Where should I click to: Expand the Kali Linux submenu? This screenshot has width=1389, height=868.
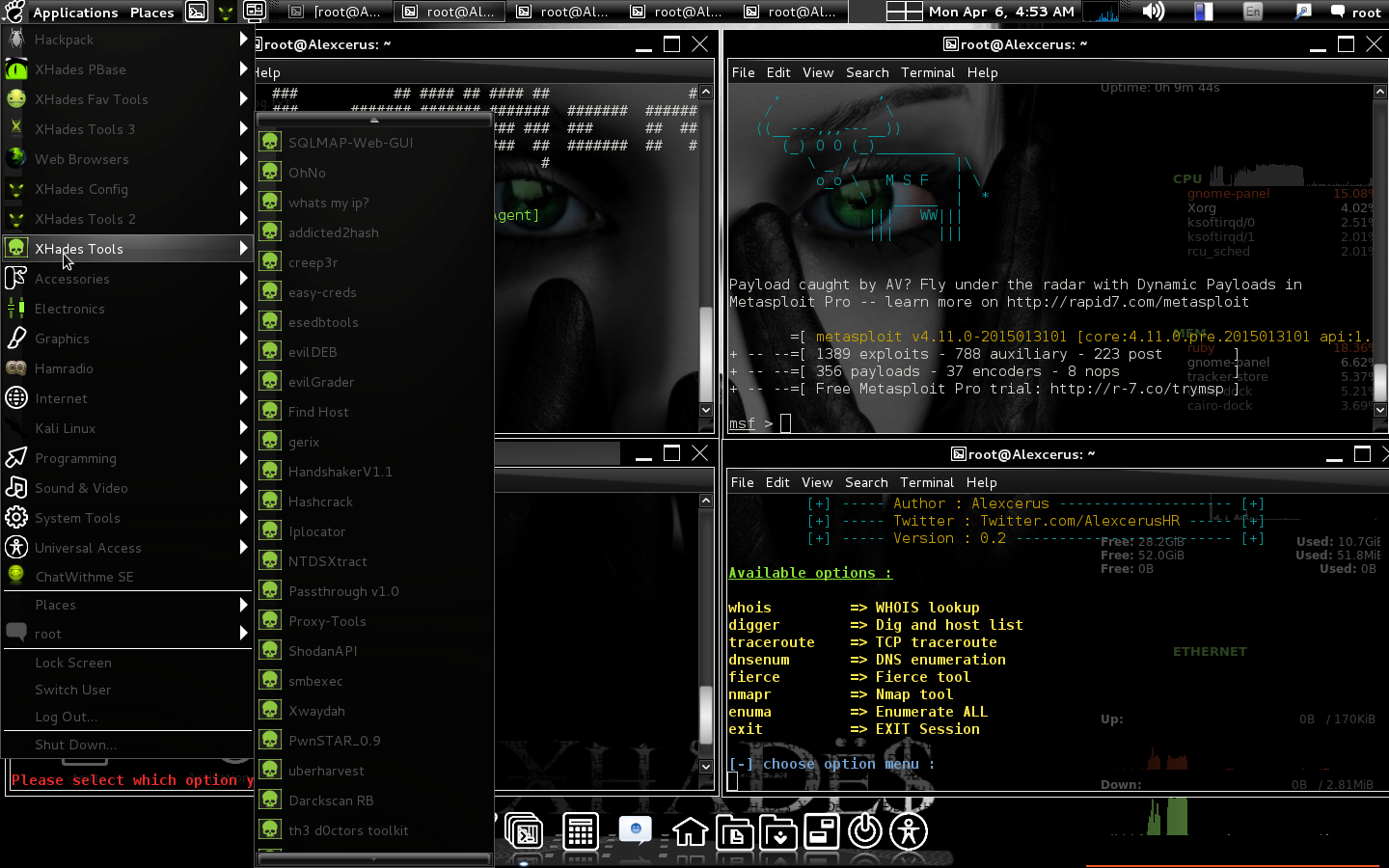(x=127, y=428)
